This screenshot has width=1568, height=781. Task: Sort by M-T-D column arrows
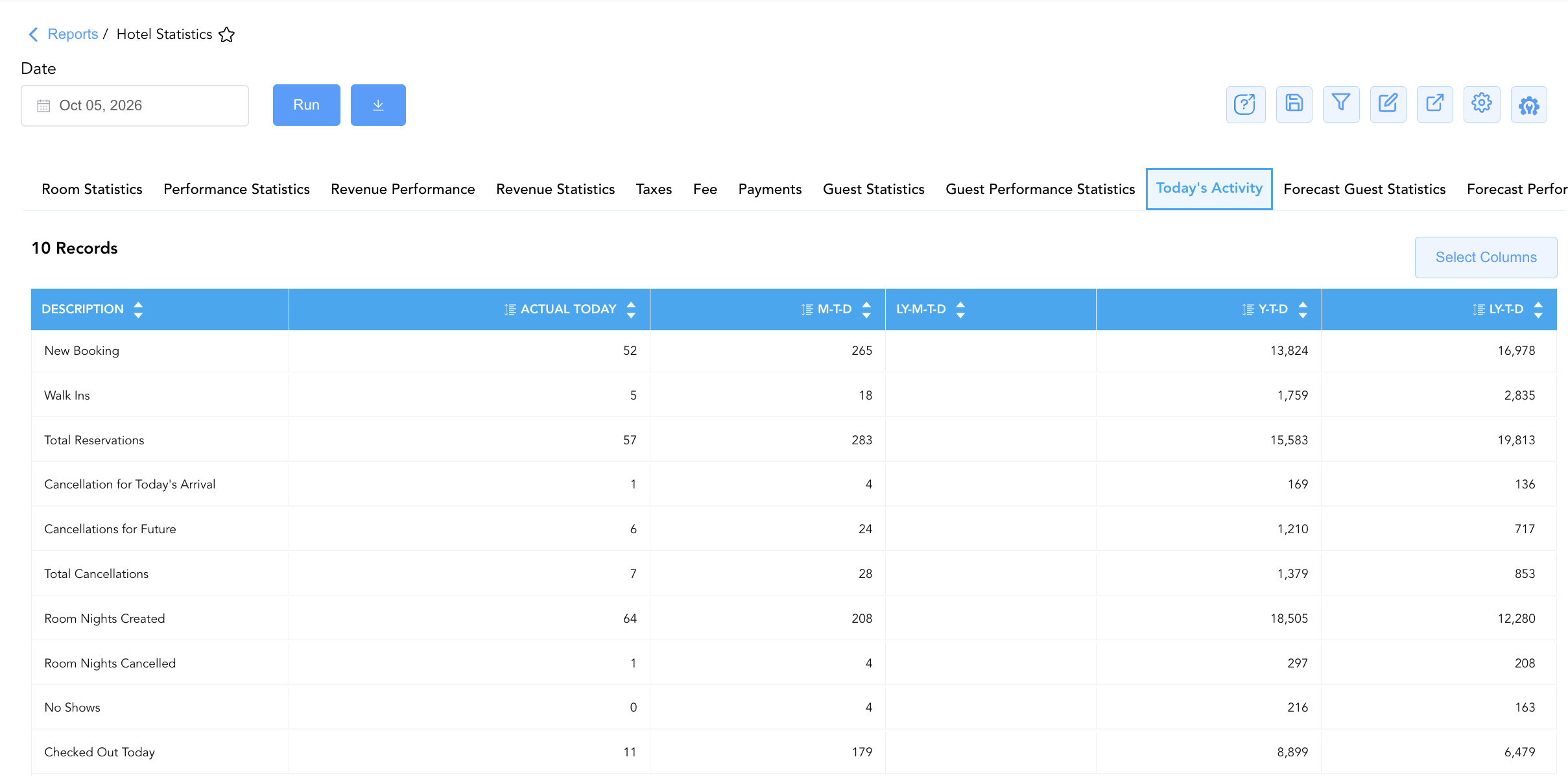(x=866, y=309)
